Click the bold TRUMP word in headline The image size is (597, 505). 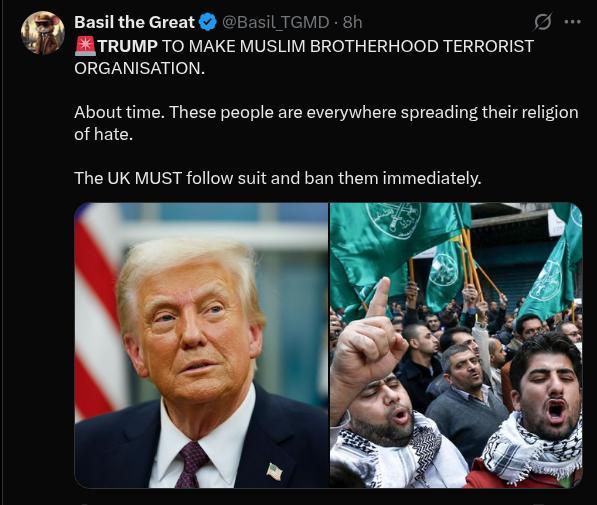point(128,46)
